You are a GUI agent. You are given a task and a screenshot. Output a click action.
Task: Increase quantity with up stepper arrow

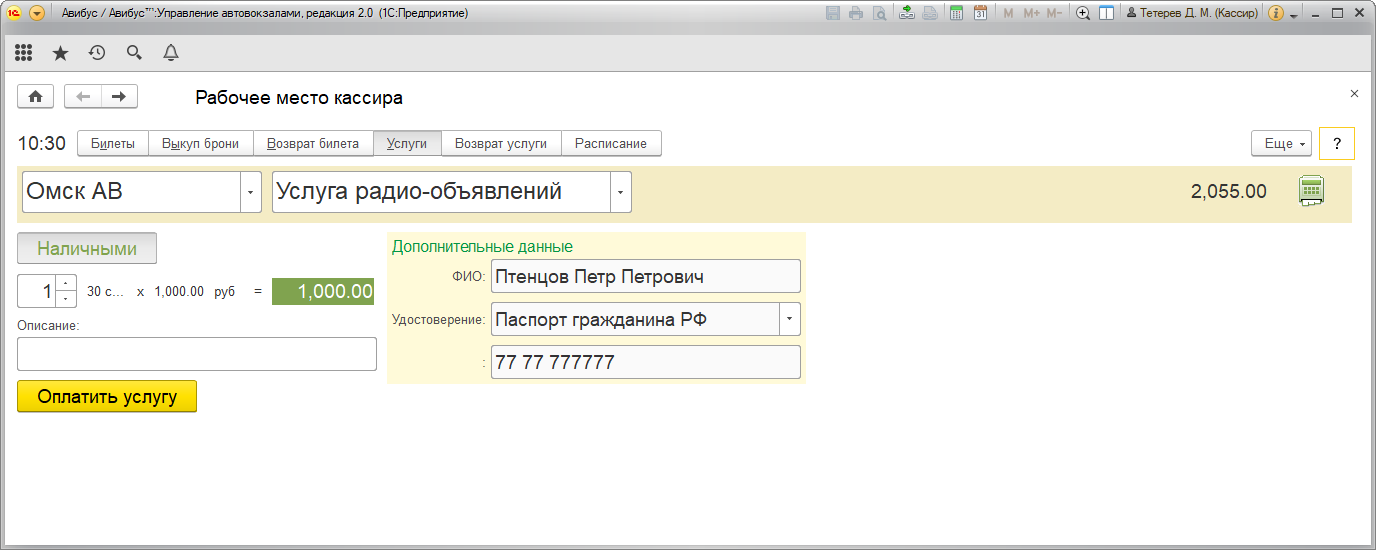(x=66, y=284)
